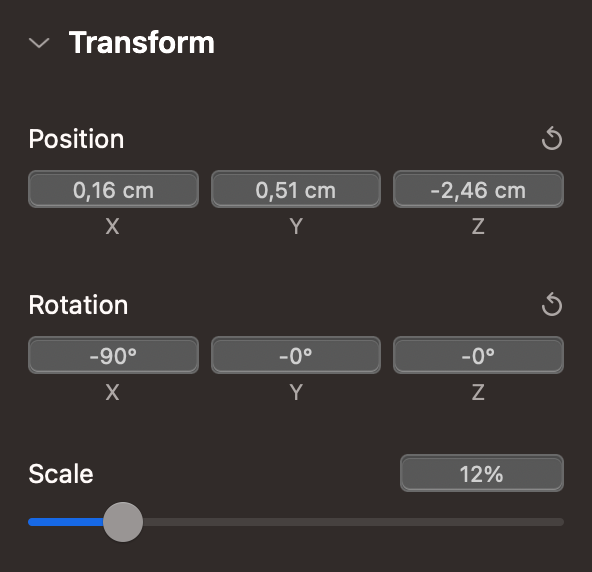Screen dimensions: 592x572
Task: Reset Position values with the undo arrow
Action: (x=552, y=139)
